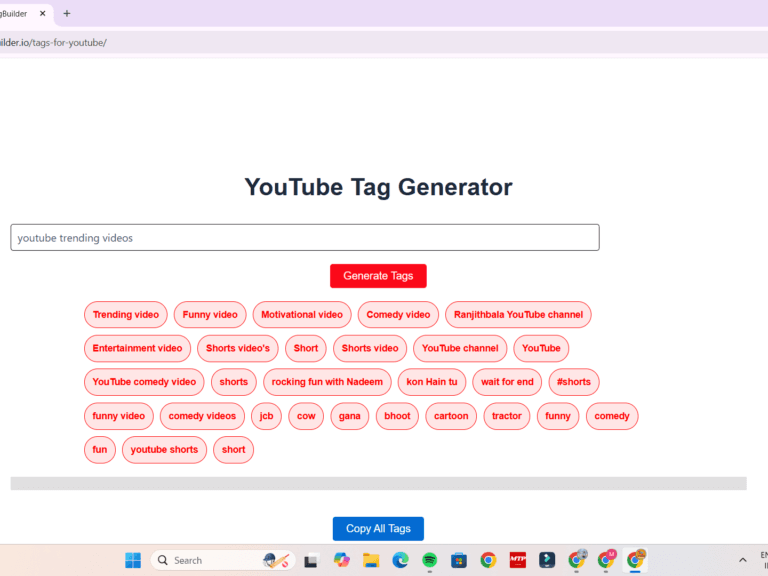Select the lowercase shorts tag
This screenshot has width=768, height=576.
coord(234,382)
